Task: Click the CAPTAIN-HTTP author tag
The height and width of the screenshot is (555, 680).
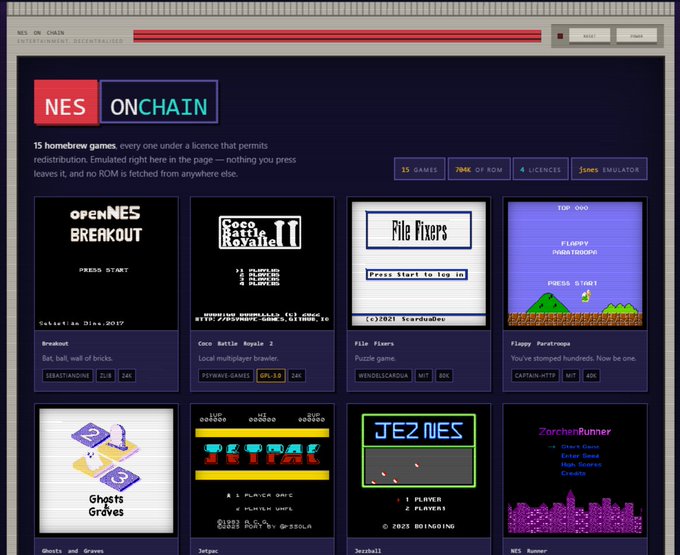Action: tap(535, 375)
